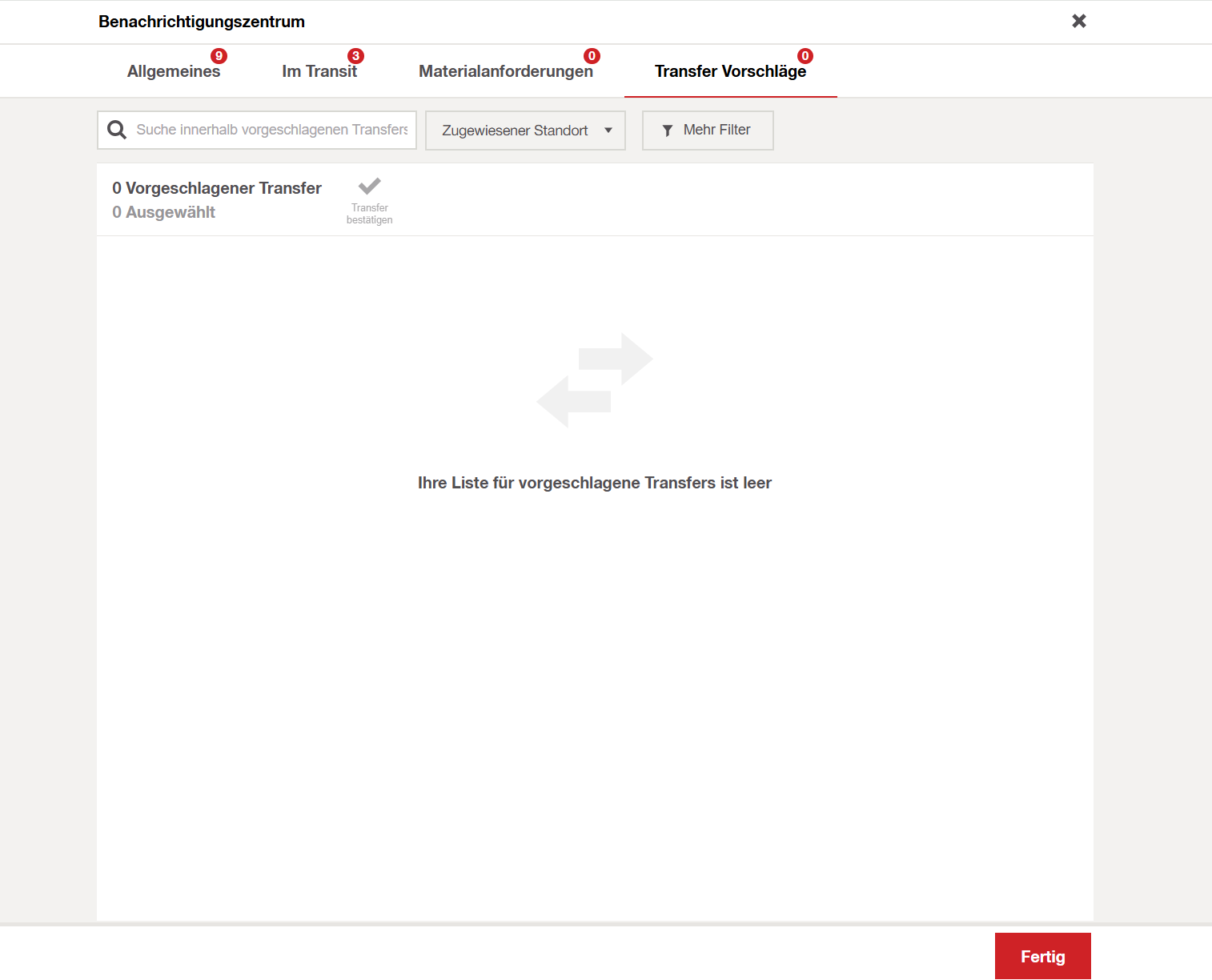Click the 0 Vorgeschlagener Transfer counter
The height and width of the screenshot is (980, 1212).
(x=217, y=188)
